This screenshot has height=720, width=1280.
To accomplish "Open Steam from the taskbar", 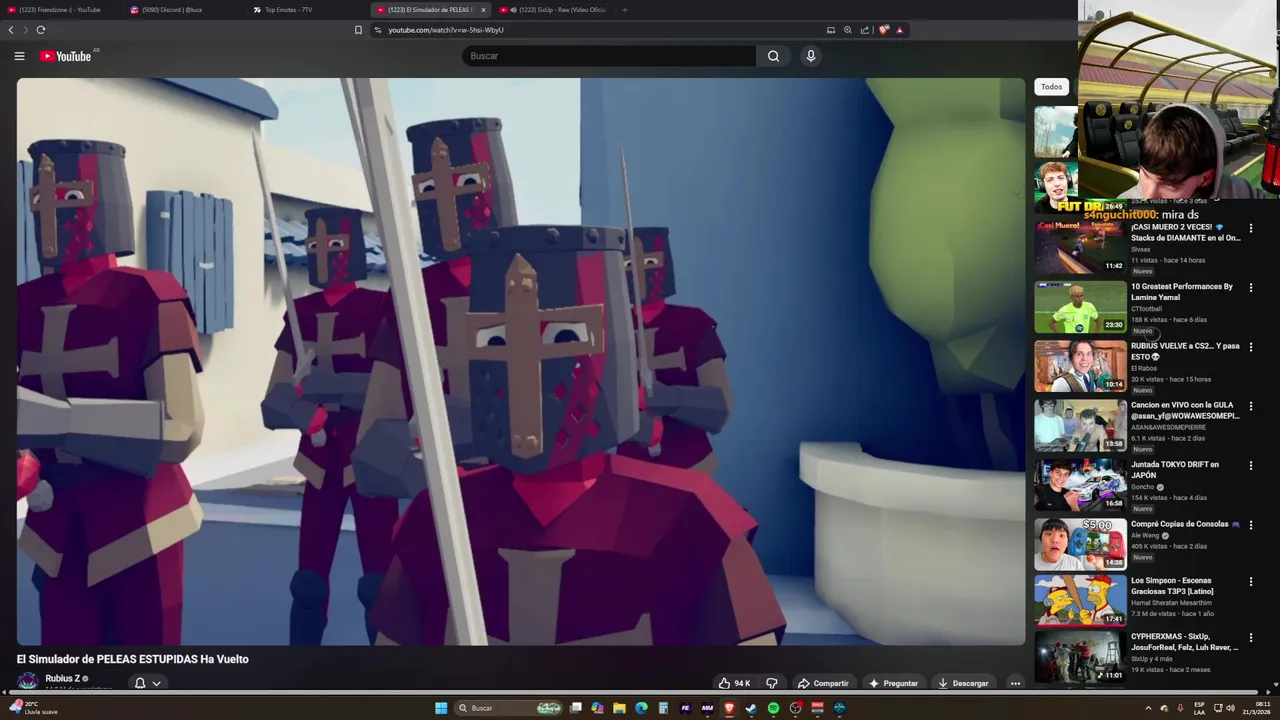I will 751,708.
